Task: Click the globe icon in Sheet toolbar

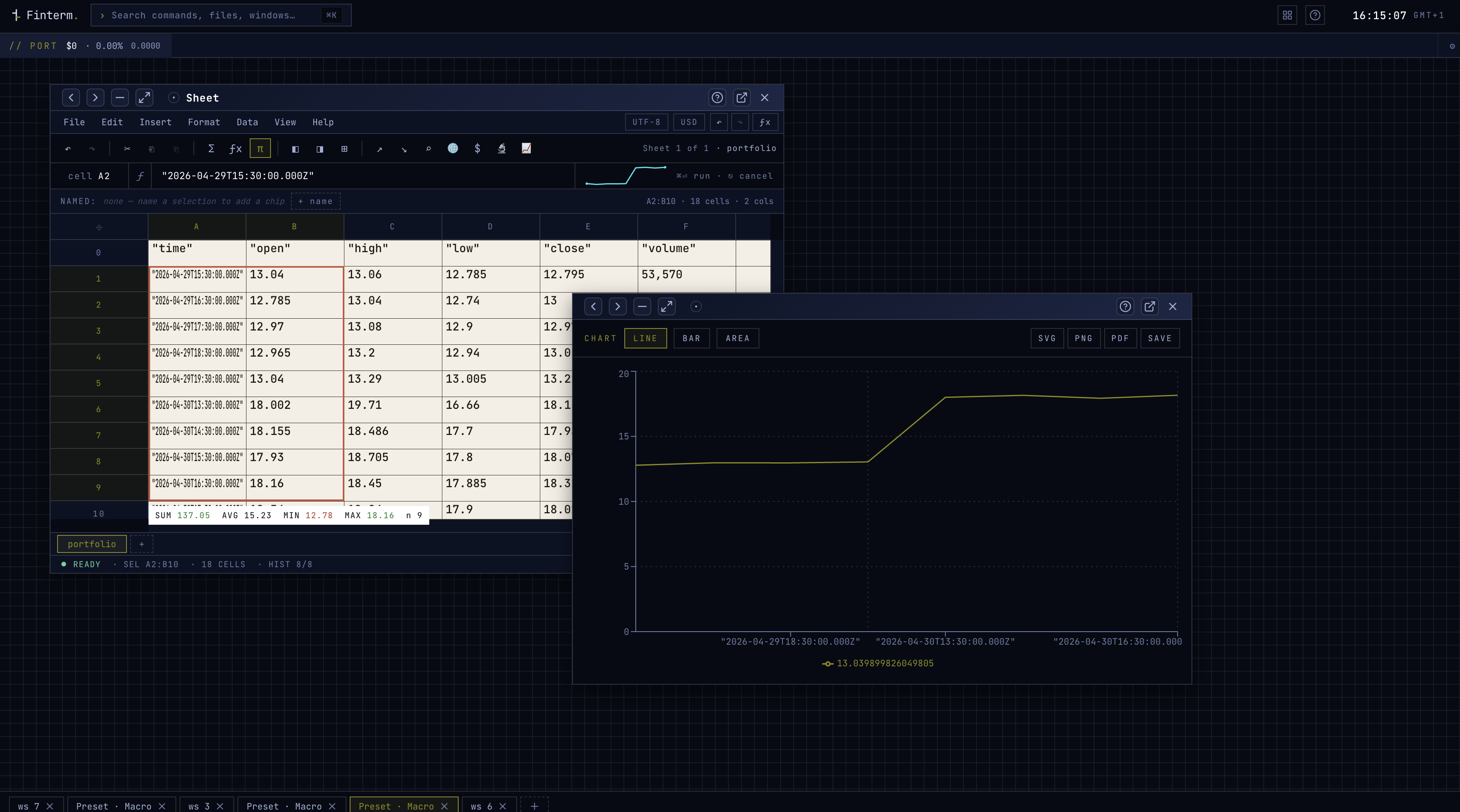Action: click(x=453, y=149)
